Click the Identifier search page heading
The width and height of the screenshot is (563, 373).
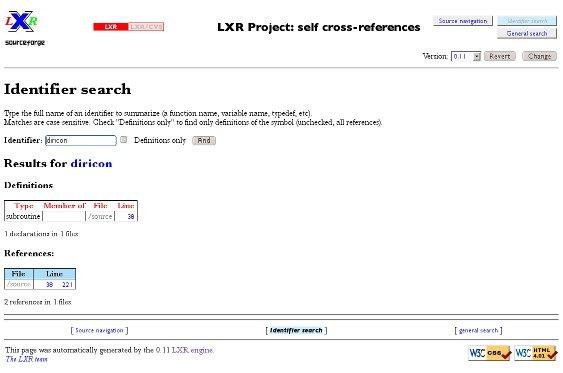tap(68, 89)
